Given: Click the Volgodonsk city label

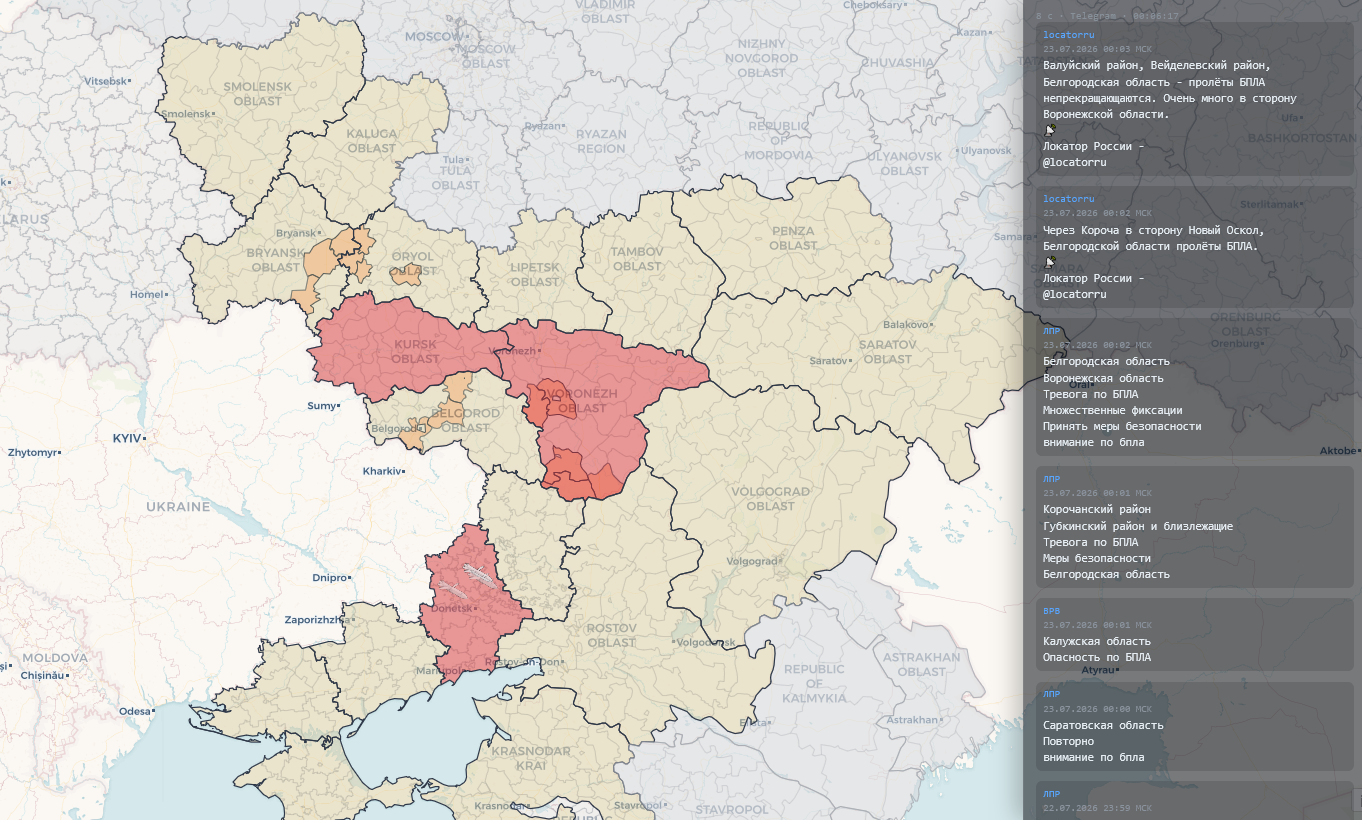Looking at the screenshot, I should point(706,643).
